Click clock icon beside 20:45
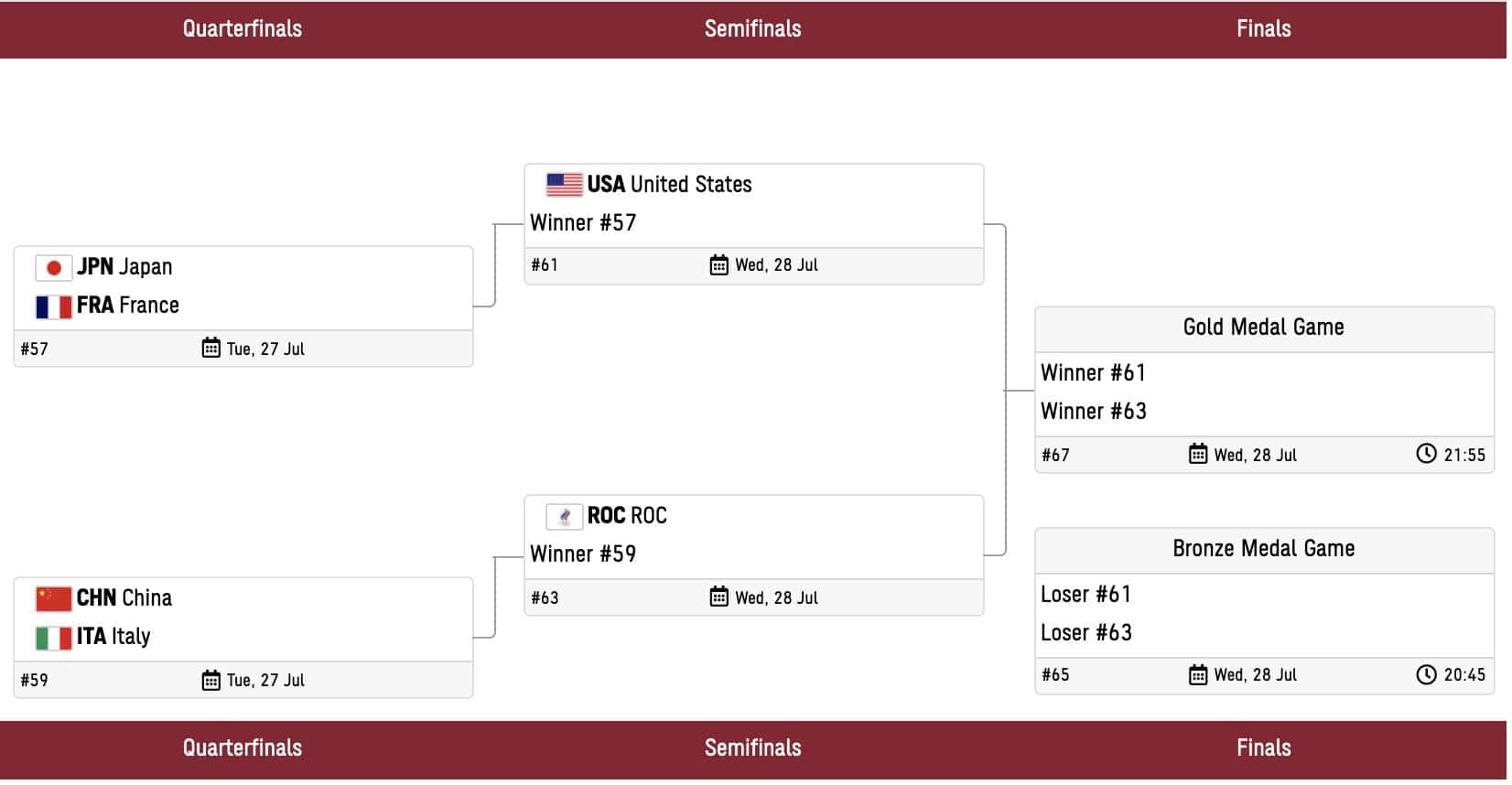Image resolution: width=1512 pixels, height=785 pixels. 1426,674
